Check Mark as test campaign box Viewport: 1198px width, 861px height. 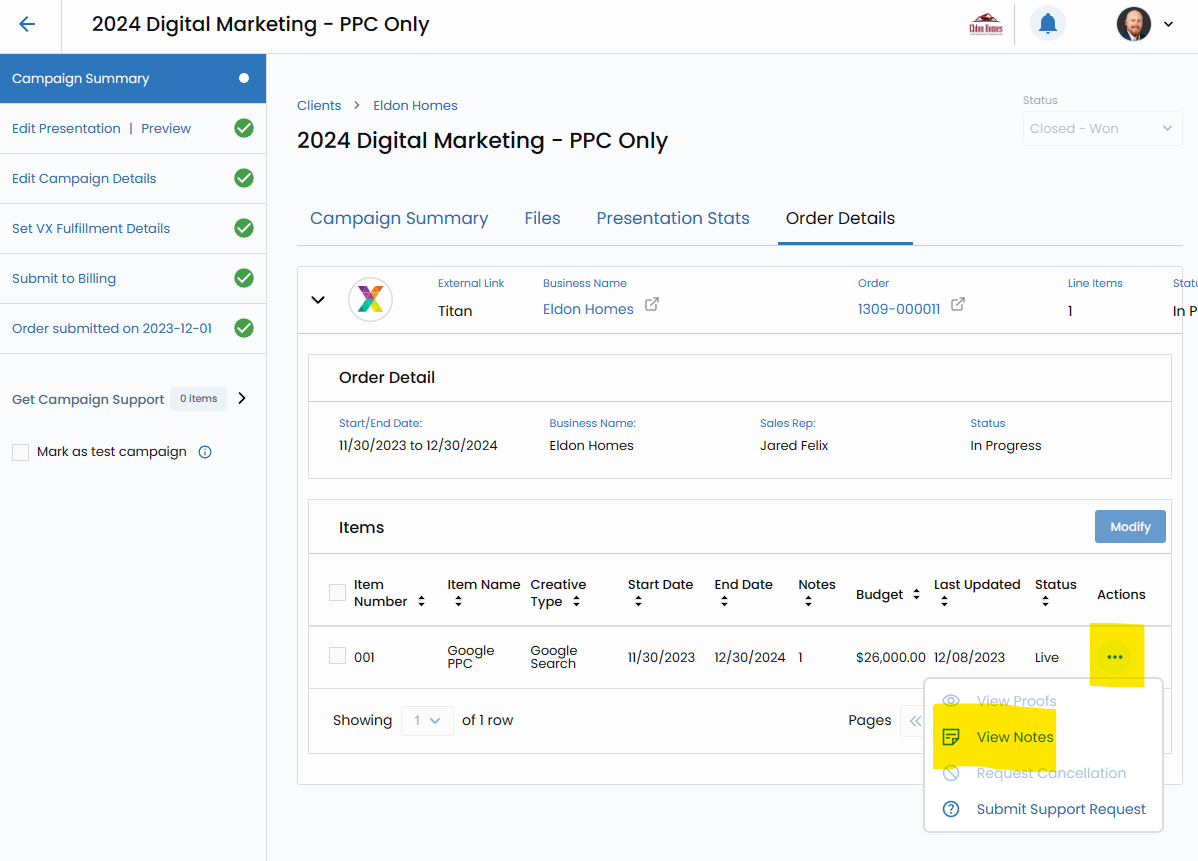(x=20, y=452)
